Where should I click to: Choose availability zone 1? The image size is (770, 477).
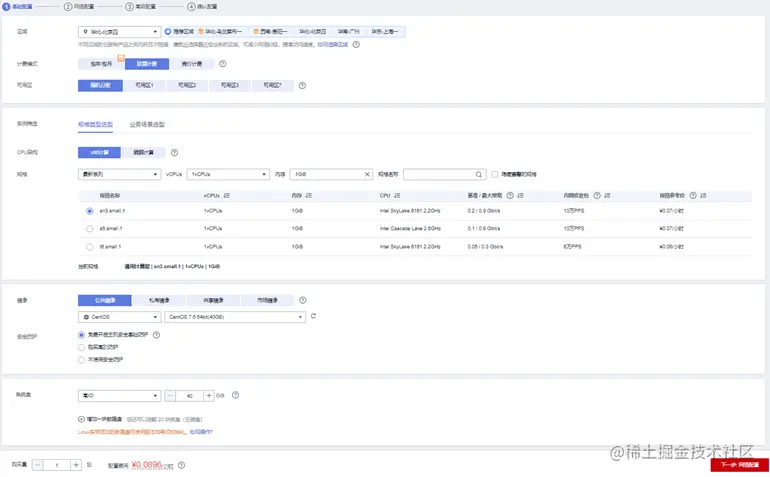[x=144, y=85]
